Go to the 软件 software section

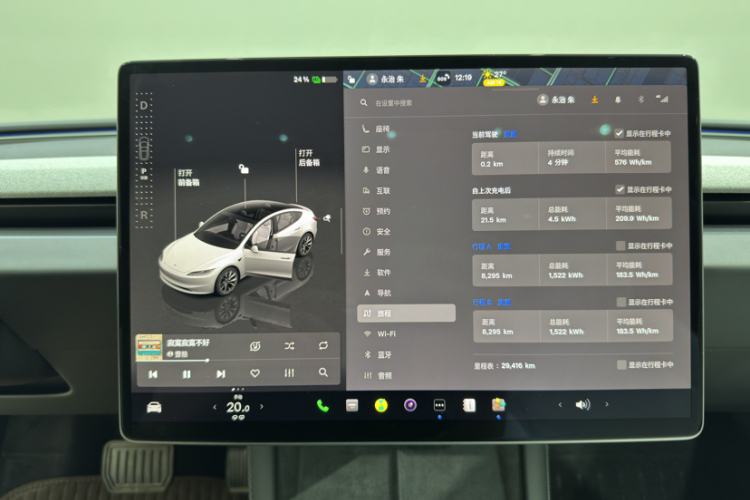pos(375,272)
